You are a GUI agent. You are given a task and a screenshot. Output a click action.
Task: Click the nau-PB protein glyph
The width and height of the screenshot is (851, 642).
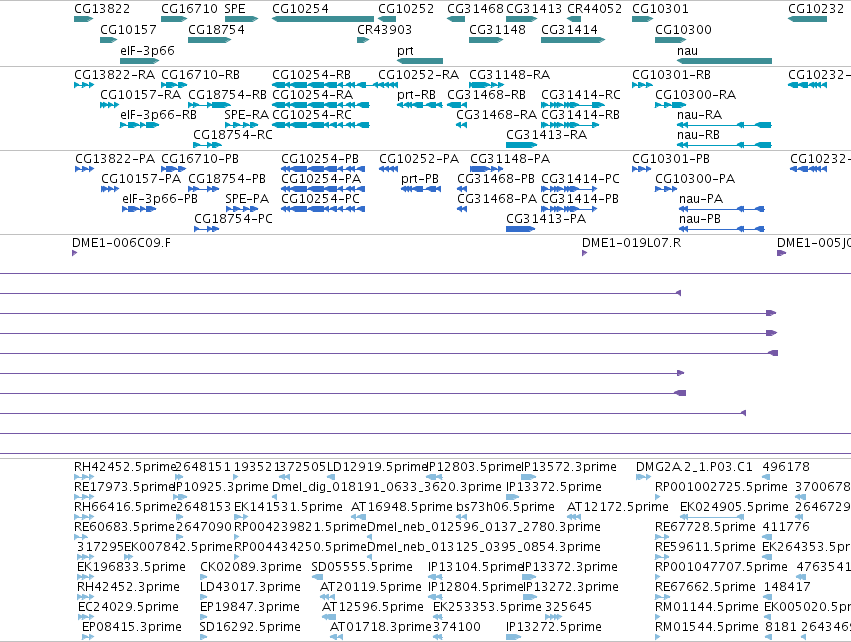coord(721,229)
